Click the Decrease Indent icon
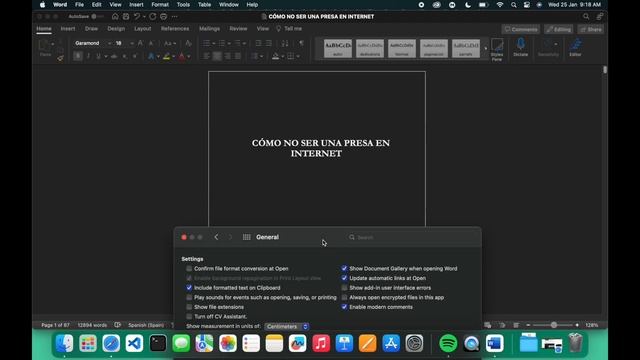This screenshot has height=360, width=640. coord(258,43)
